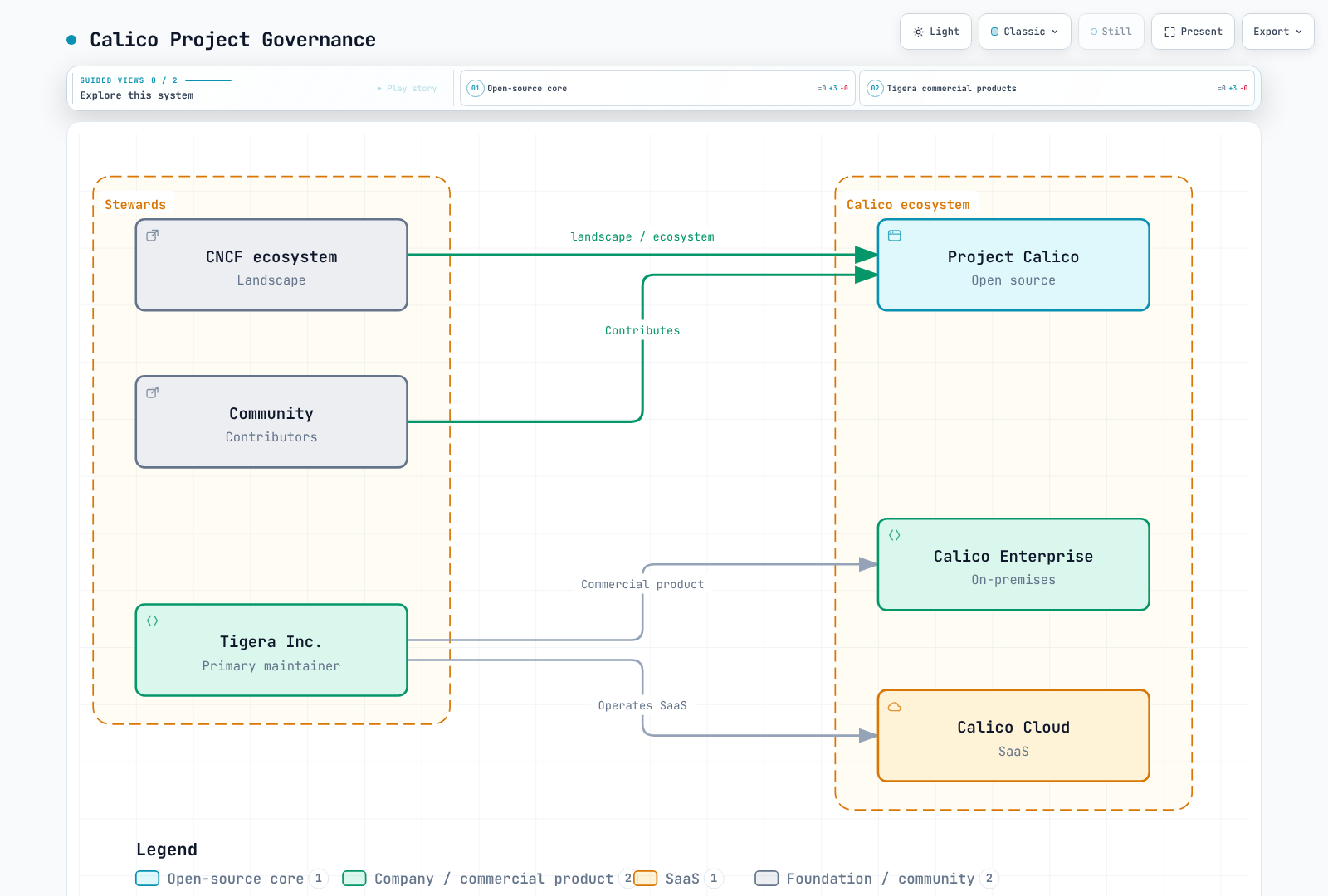
Task: Click the blue dot beside the title
Action: 71,40
